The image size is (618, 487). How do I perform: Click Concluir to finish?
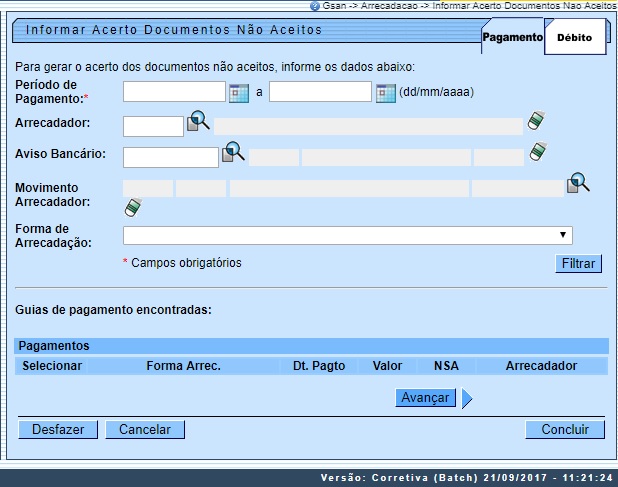[x=565, y=429]
